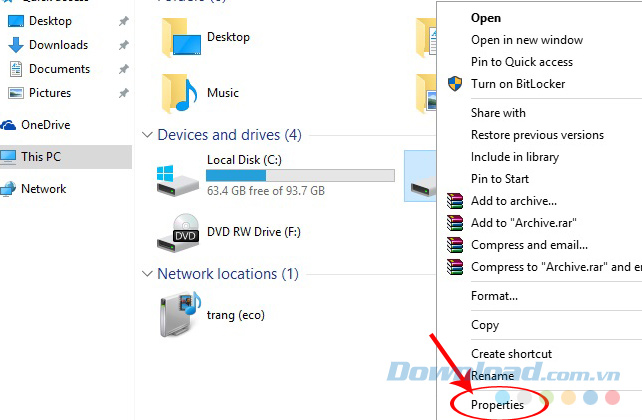Choose Turn on BitLocker

click(518, 84)
